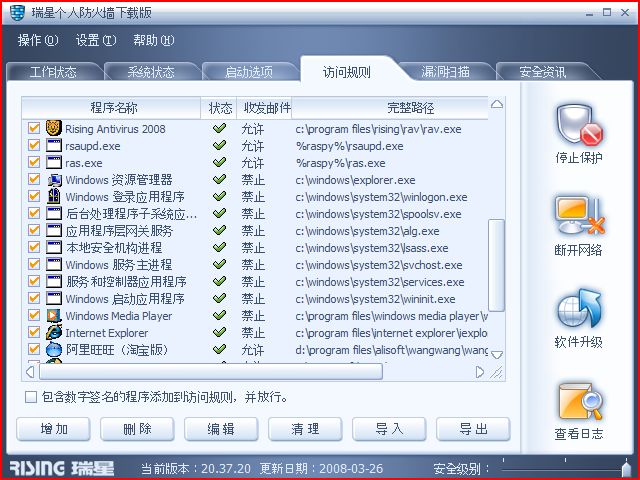Click the list scroll-down arrow
The image size is (640, 480).
coord(497,354)
